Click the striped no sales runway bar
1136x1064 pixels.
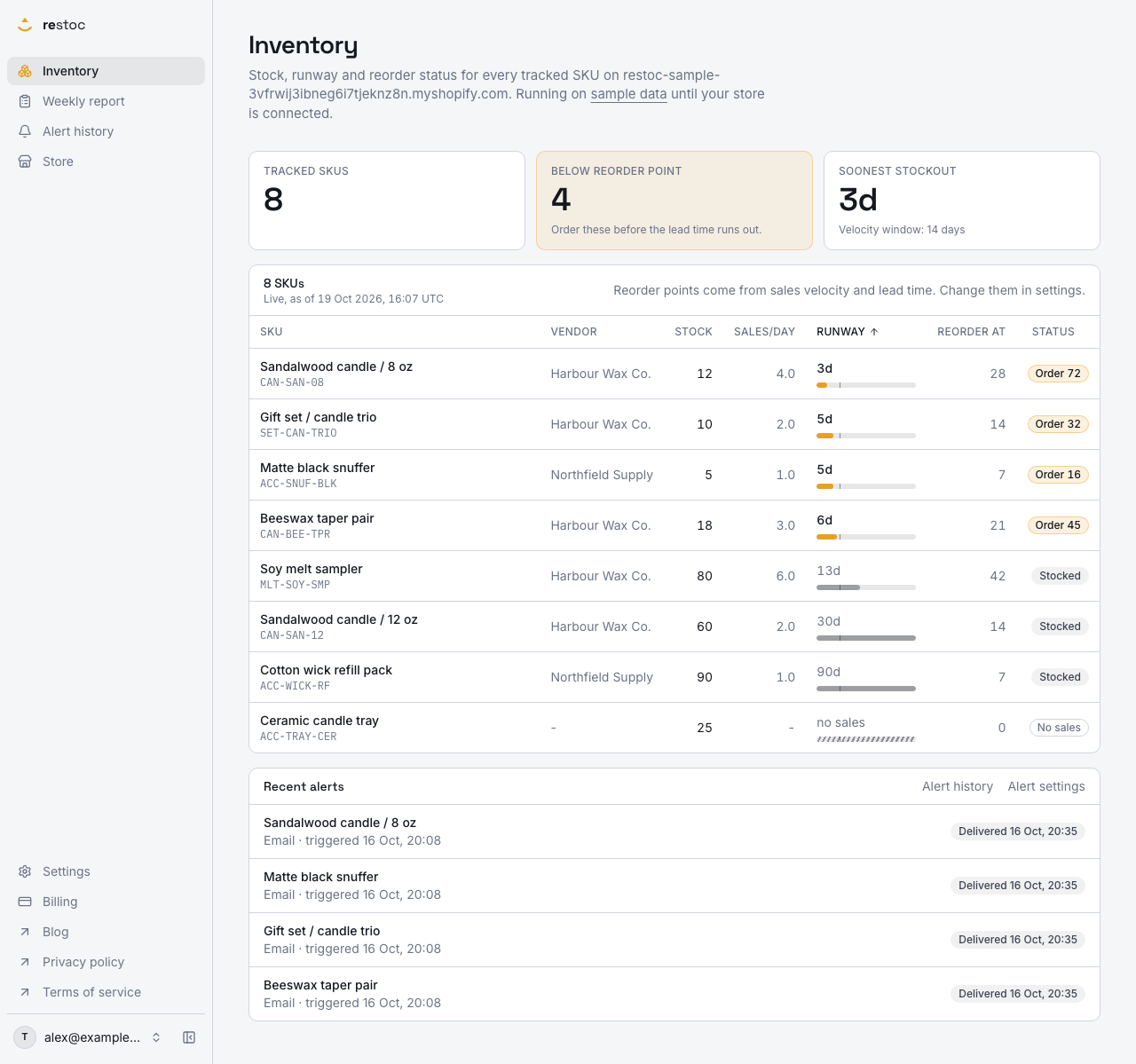[x=866, y=739]
